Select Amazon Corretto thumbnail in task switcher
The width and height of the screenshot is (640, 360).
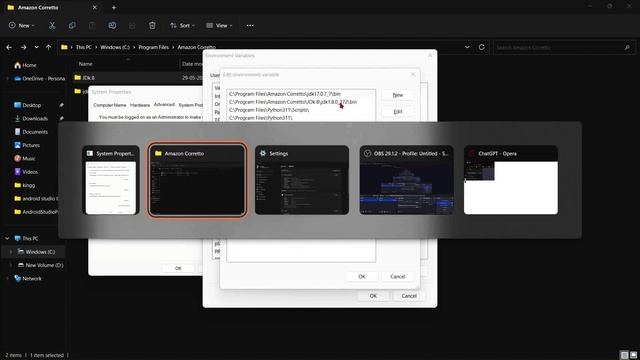point(197,180)
